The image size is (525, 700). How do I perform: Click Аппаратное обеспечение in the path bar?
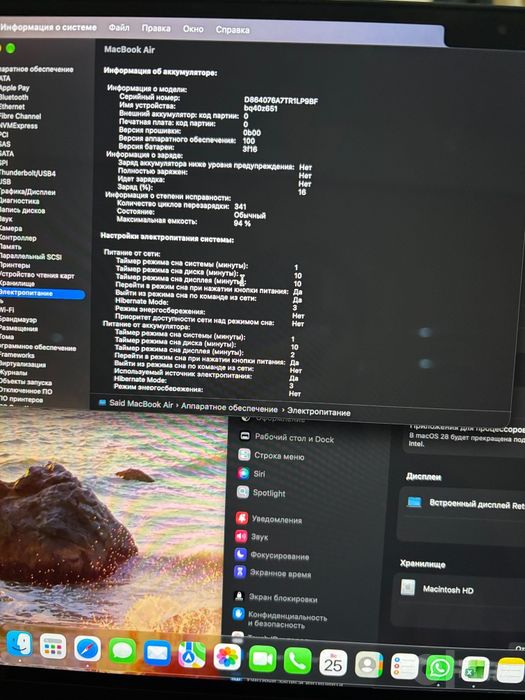tap(229, 408)
